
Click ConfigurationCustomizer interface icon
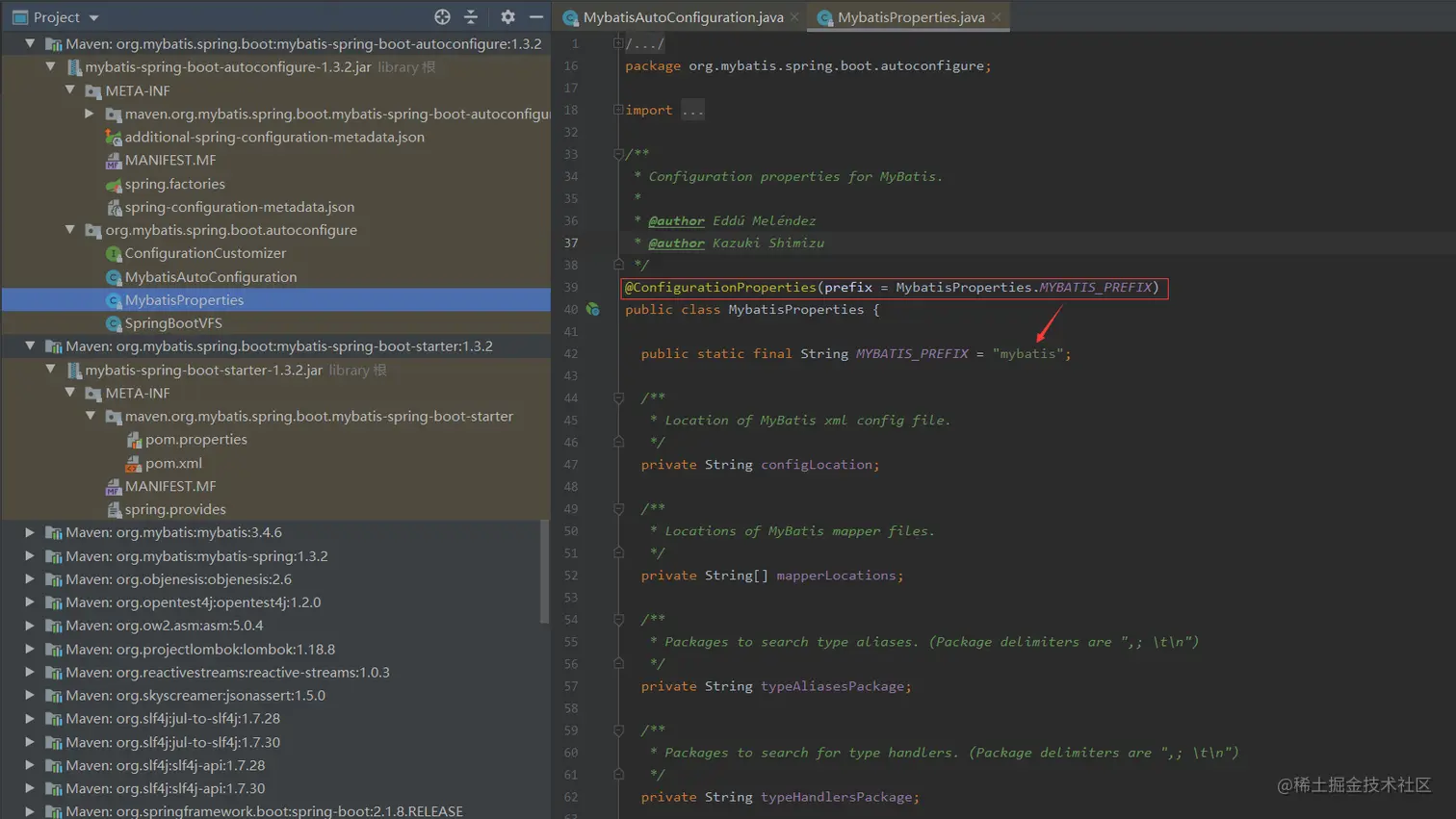point(114,254)
